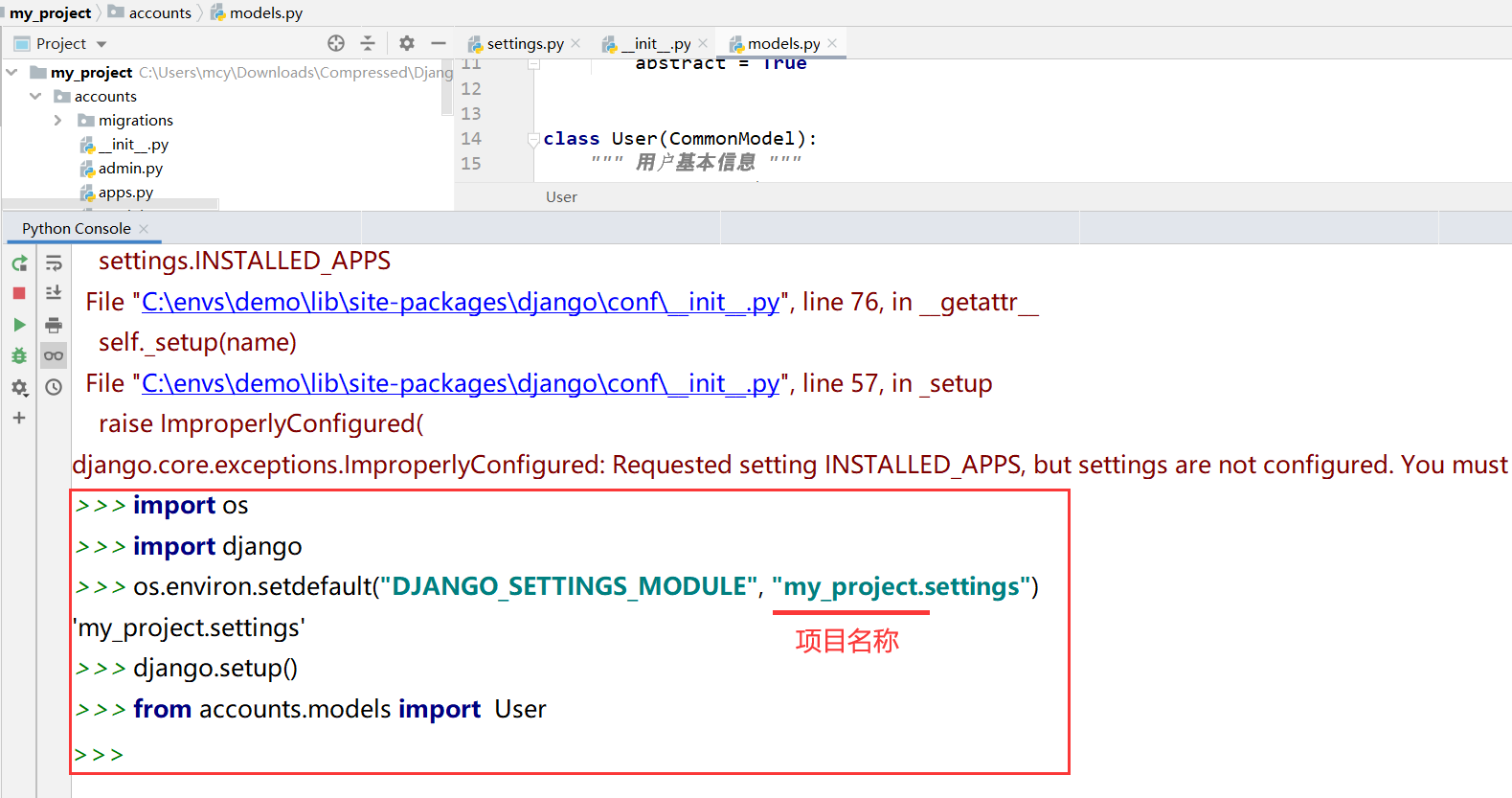The image size is (1512, 798).
Task: Close the Python Console tab
Action: pyautogui.click(x=144, y=228)
